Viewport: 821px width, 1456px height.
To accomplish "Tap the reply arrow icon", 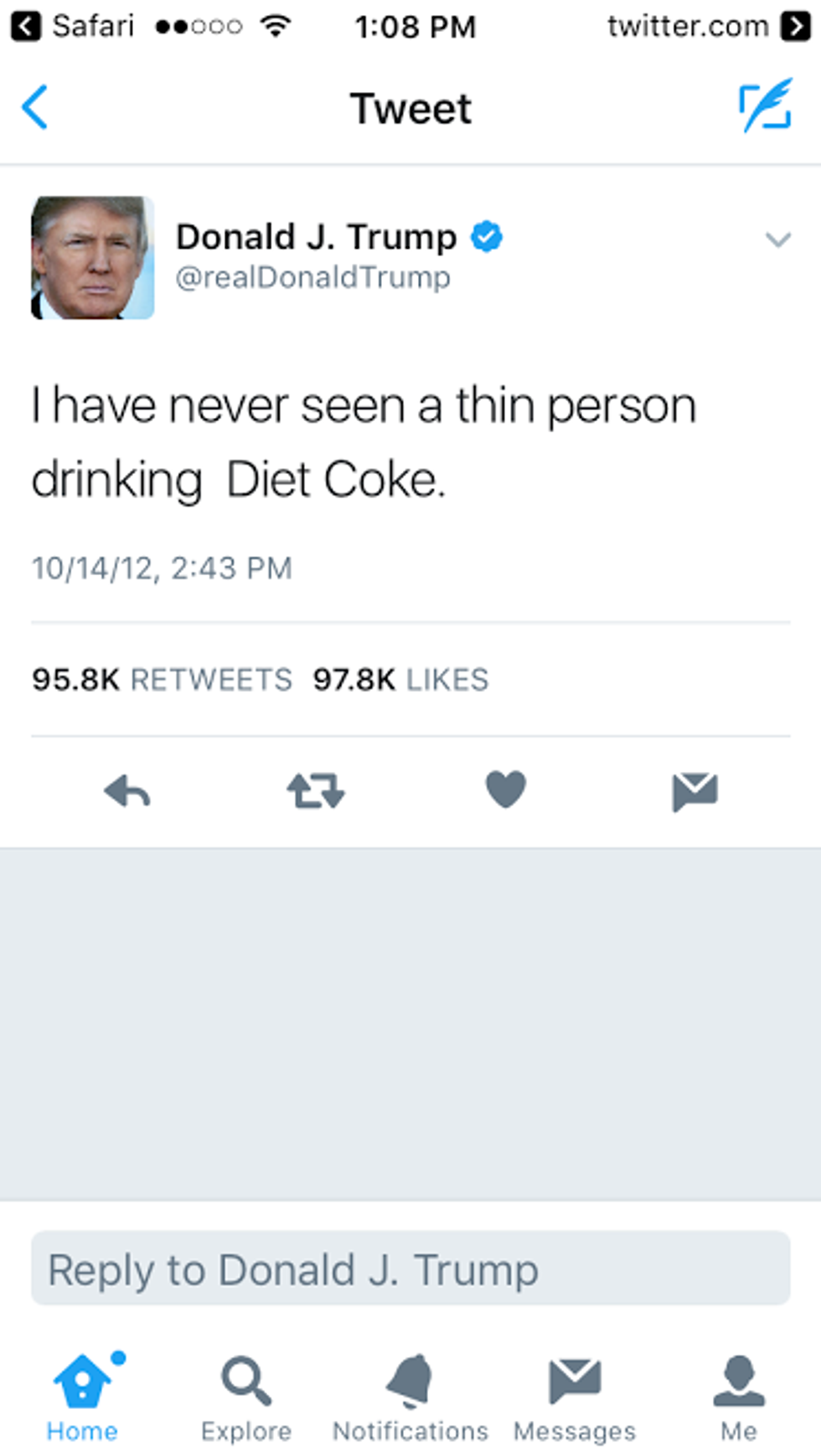I will pos(127,790).
